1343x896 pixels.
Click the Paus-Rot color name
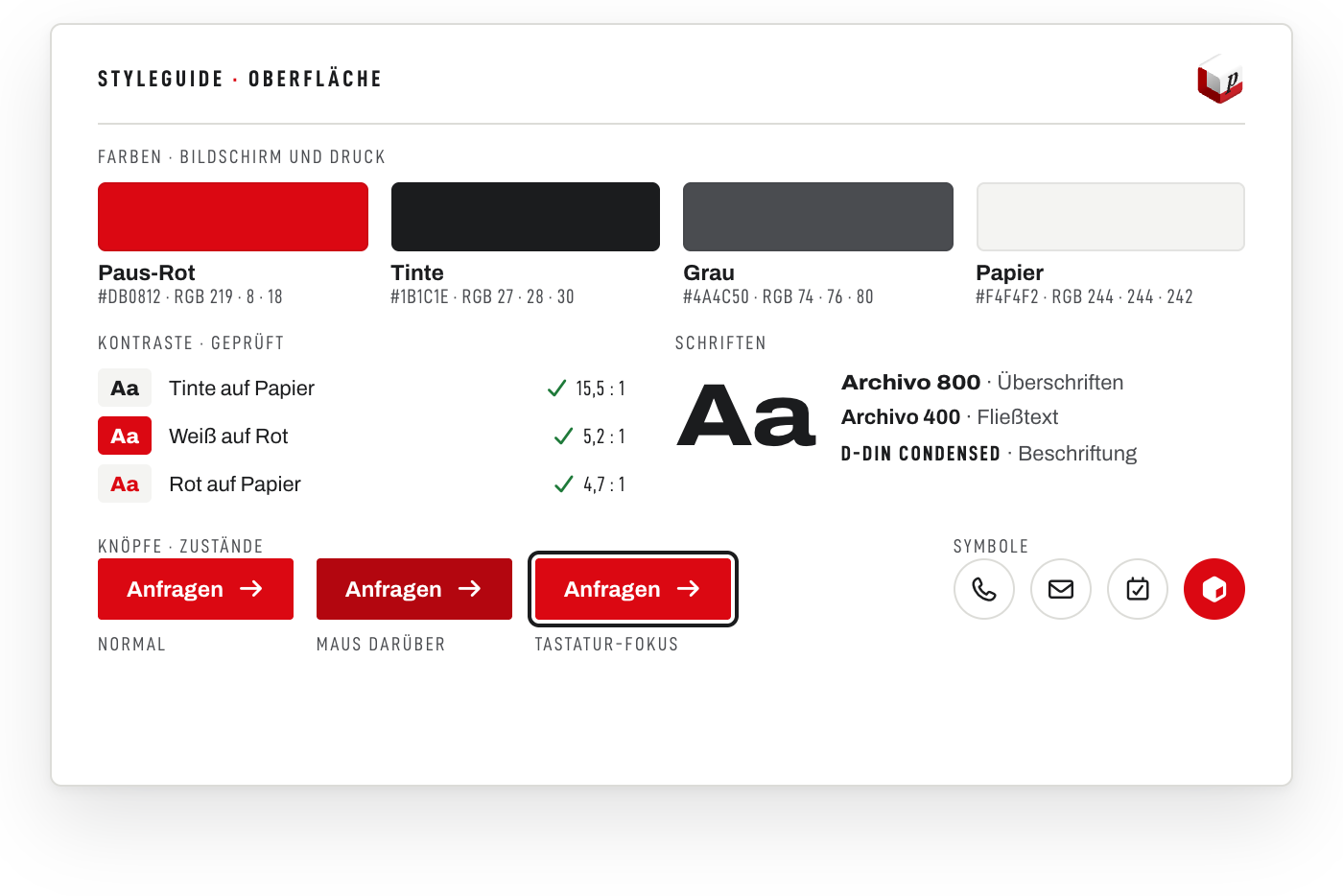click(147, 272)
